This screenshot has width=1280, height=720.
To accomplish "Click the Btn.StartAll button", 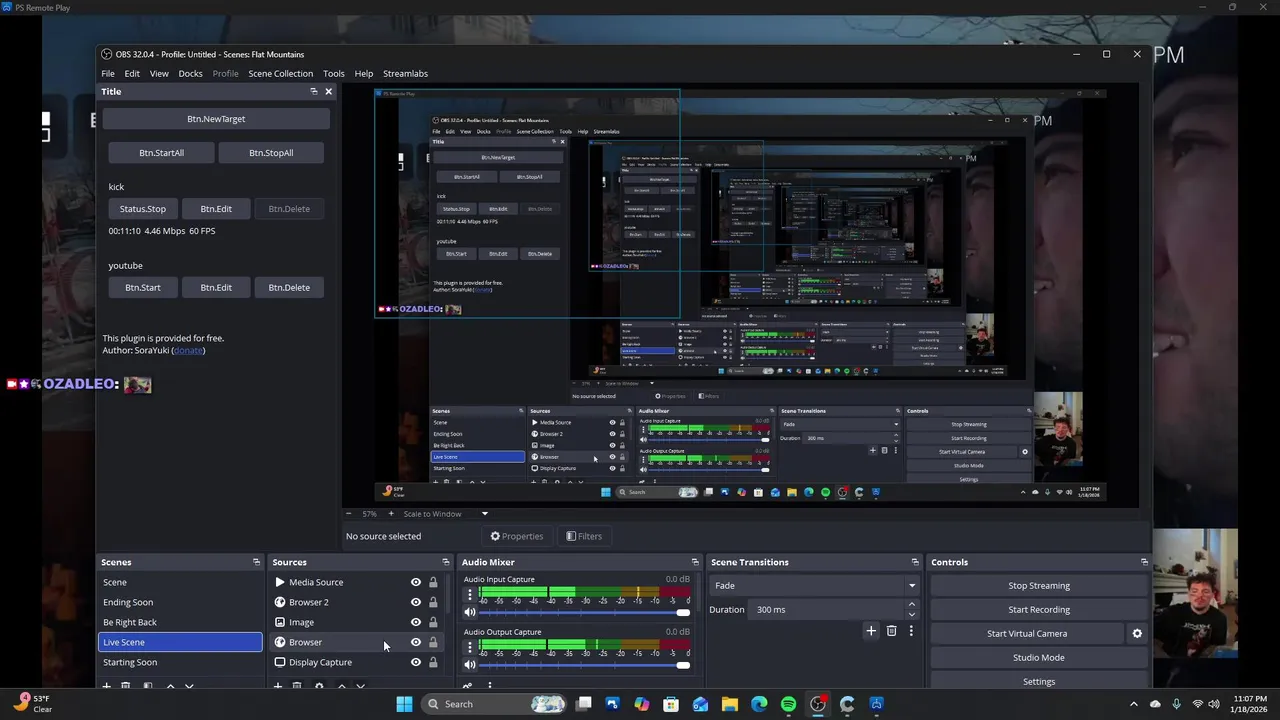I will tap(161, 153).
